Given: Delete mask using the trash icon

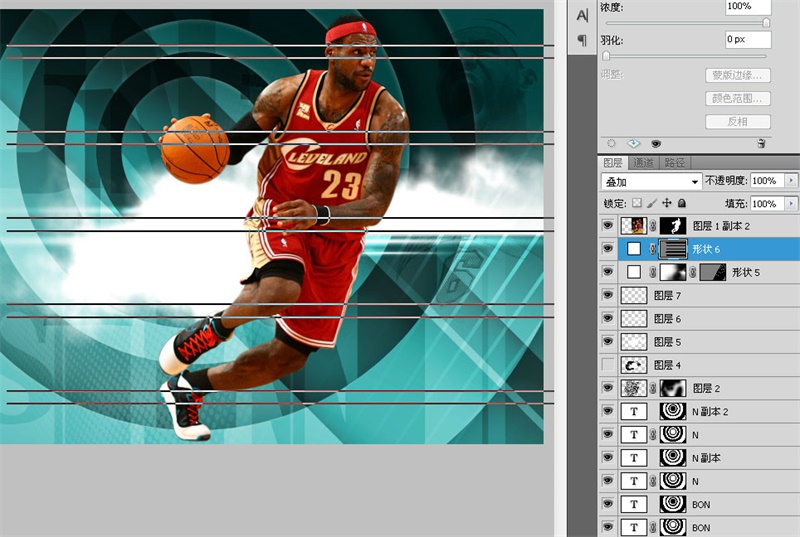Looking at the screenshot, I should pyautogui.click(x=761, y=144).
